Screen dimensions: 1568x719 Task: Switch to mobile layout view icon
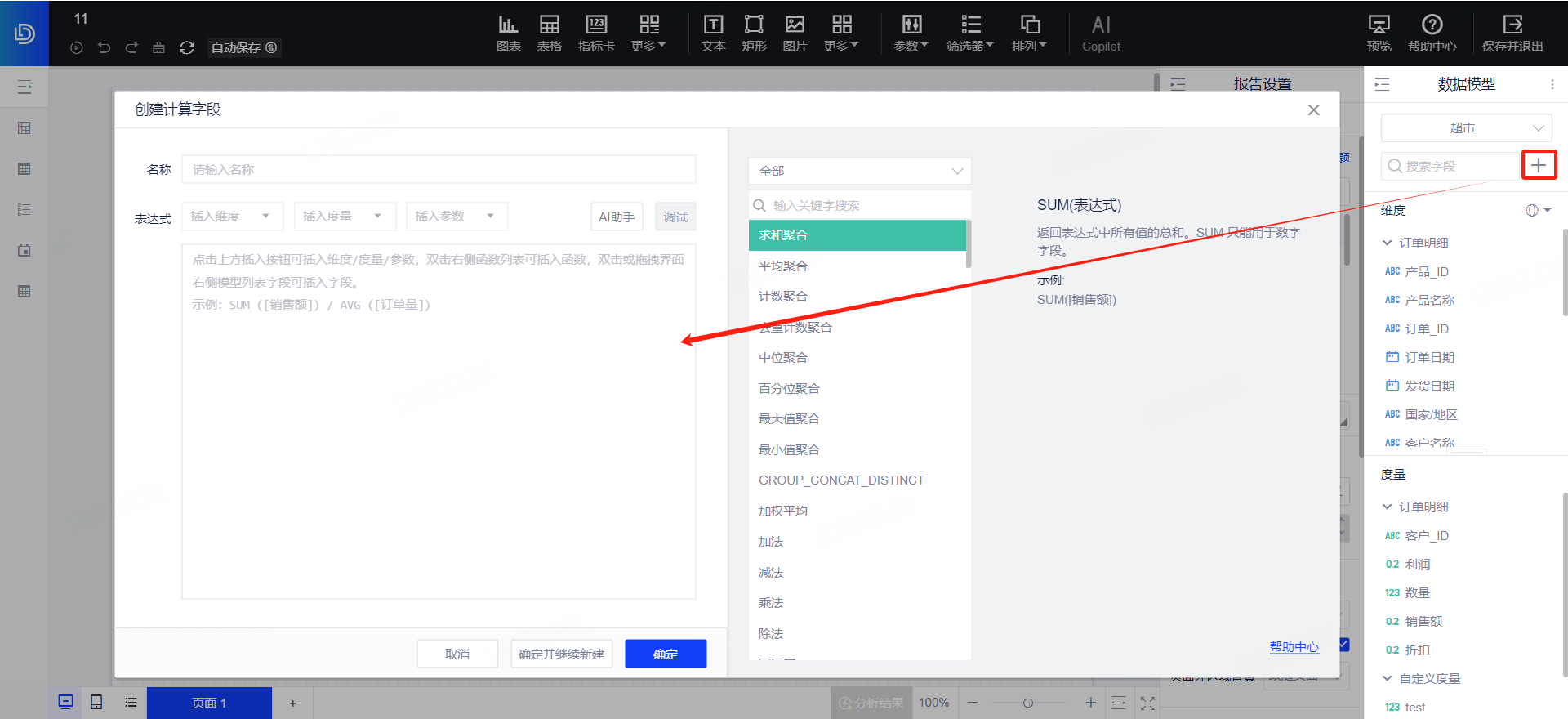pos(96,703)
